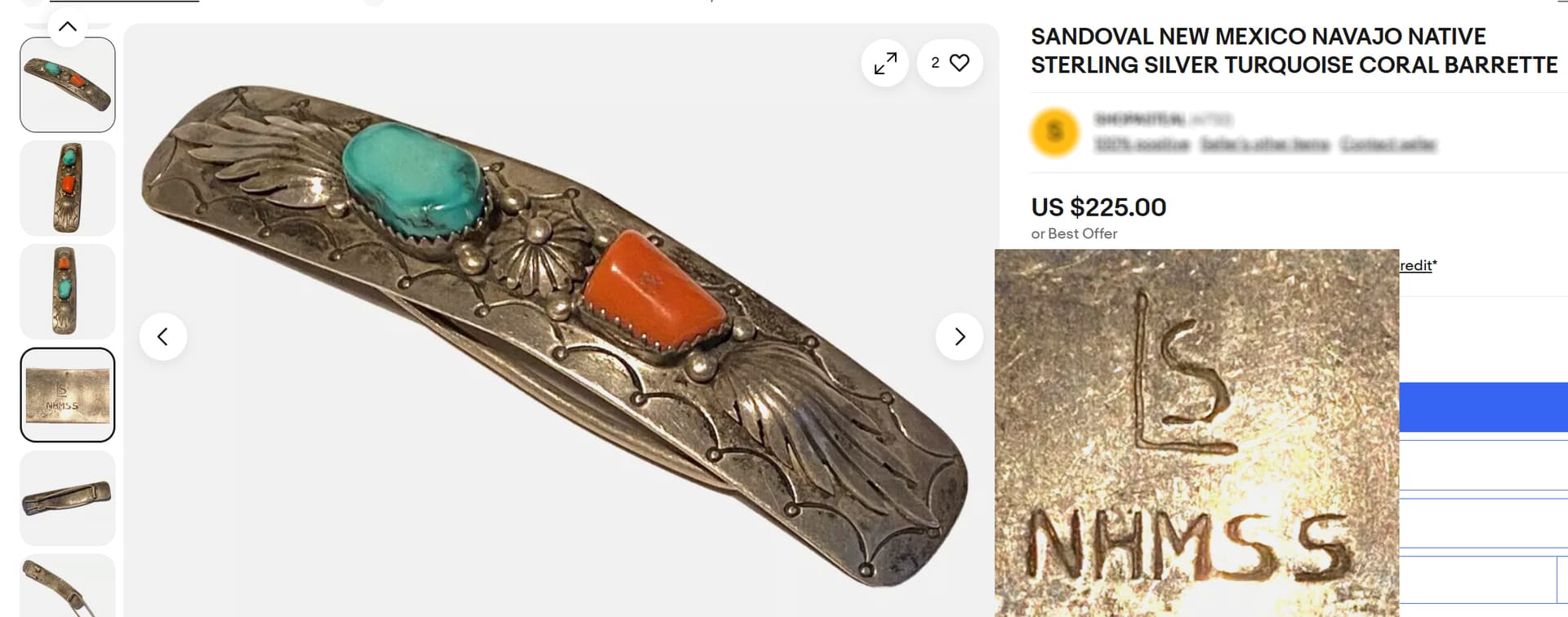
Task: Click the first outlined button under blue button
Action: tap(1483, 465)
